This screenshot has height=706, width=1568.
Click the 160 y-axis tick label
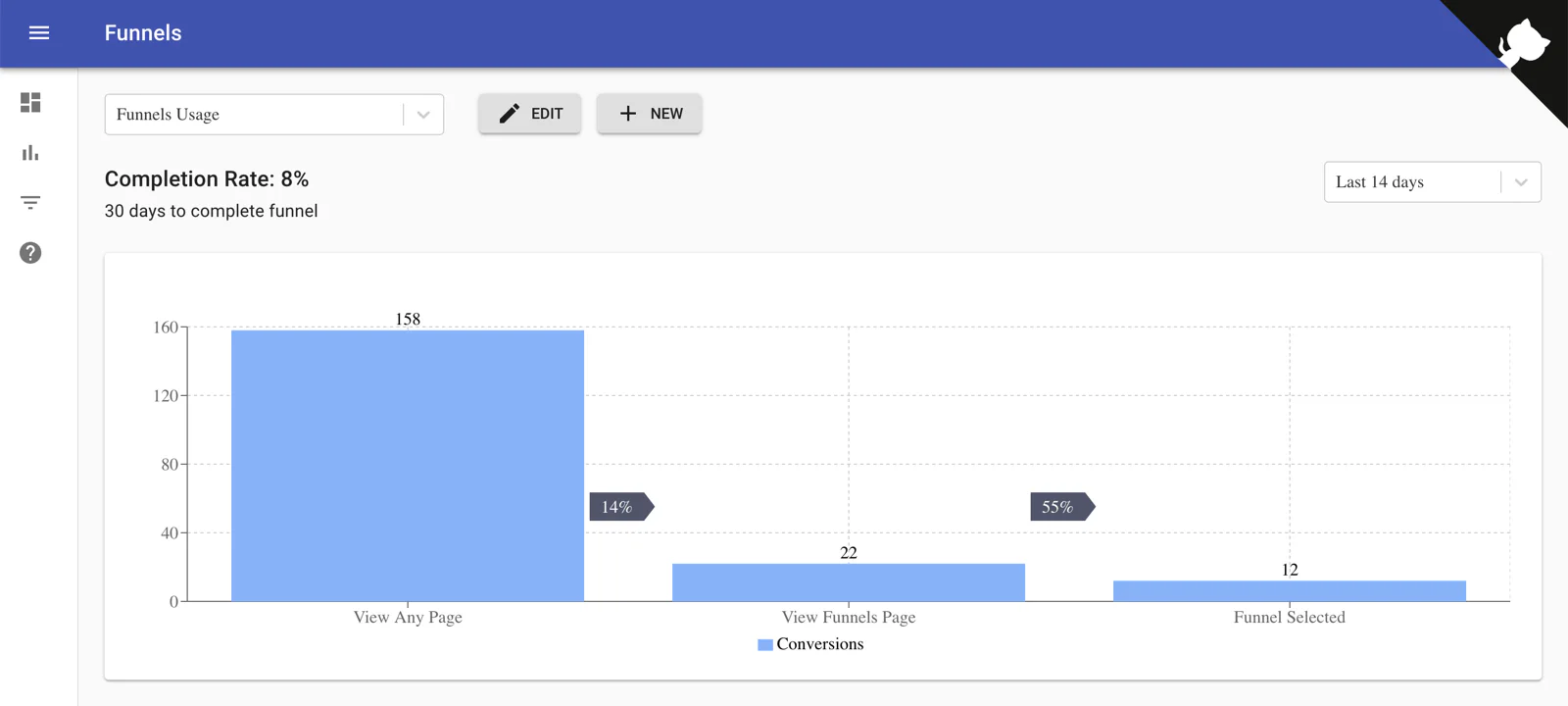click(x=166, y=328)
